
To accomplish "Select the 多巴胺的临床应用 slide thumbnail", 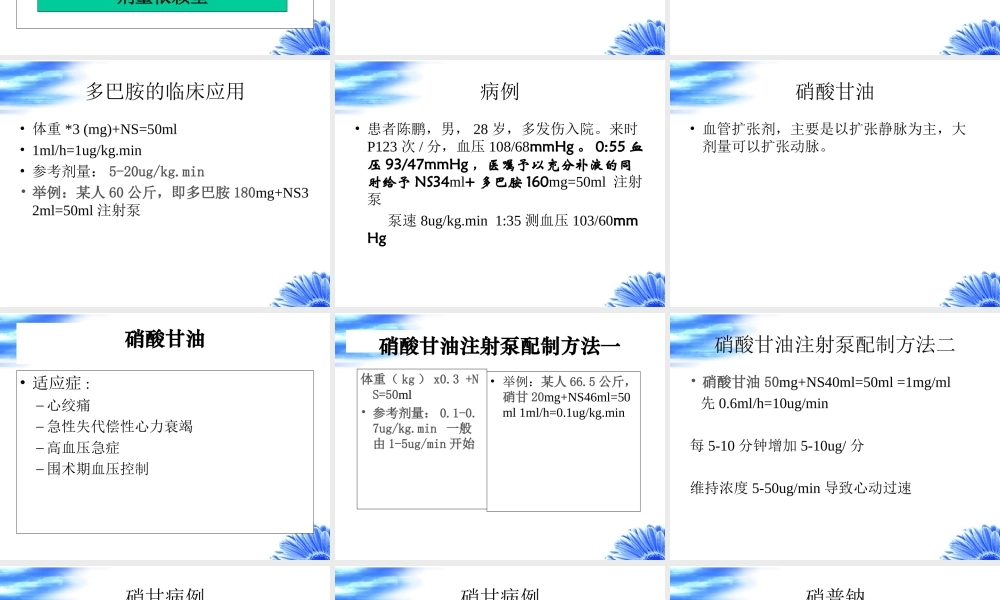I will [165, 180].
